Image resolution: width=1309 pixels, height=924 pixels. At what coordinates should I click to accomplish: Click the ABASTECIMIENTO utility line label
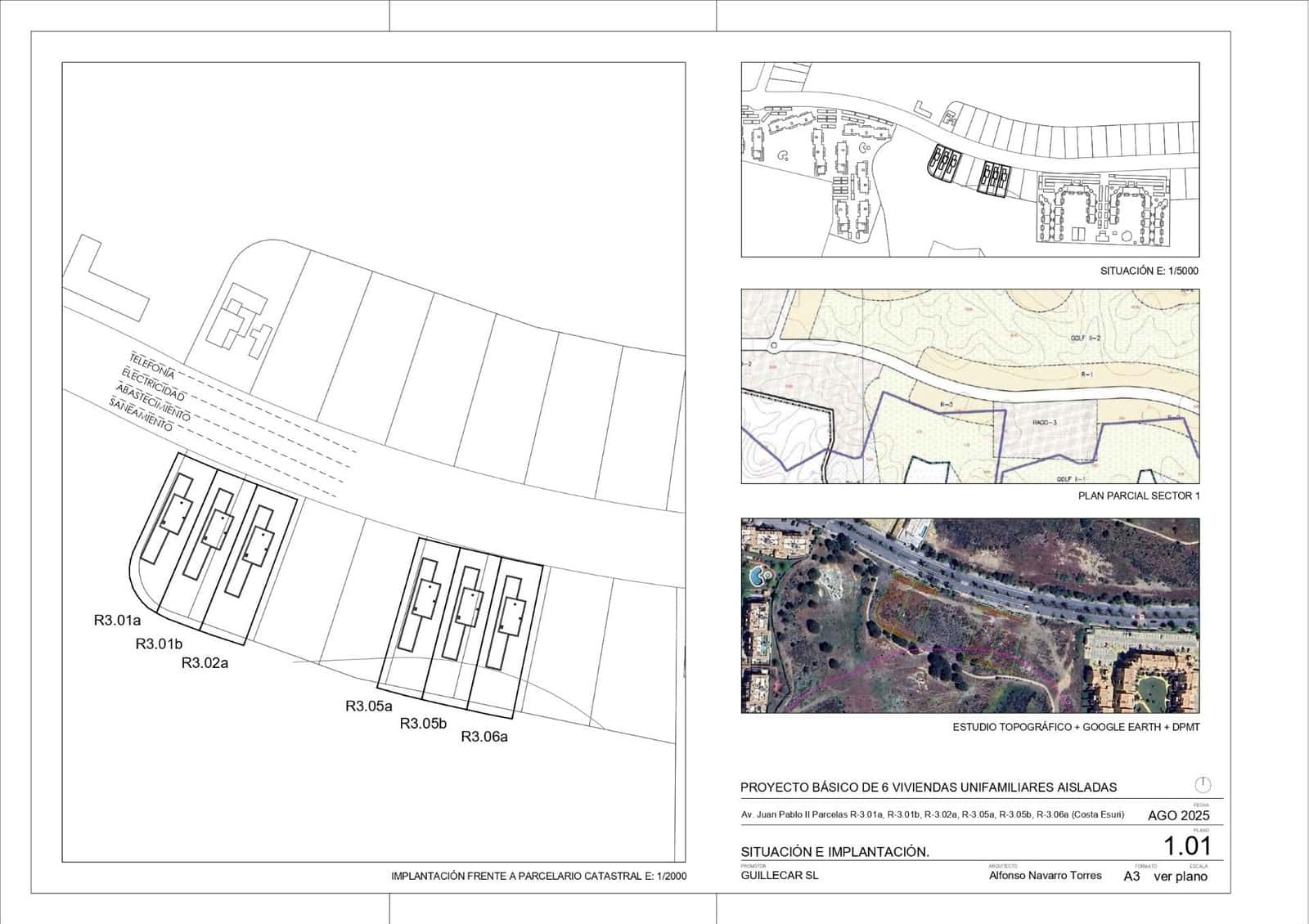pos(152,402)
